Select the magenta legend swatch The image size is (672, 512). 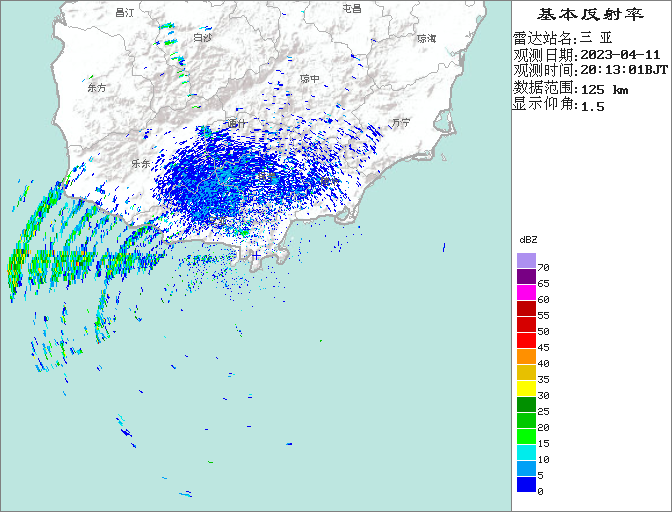click(526, 293)
